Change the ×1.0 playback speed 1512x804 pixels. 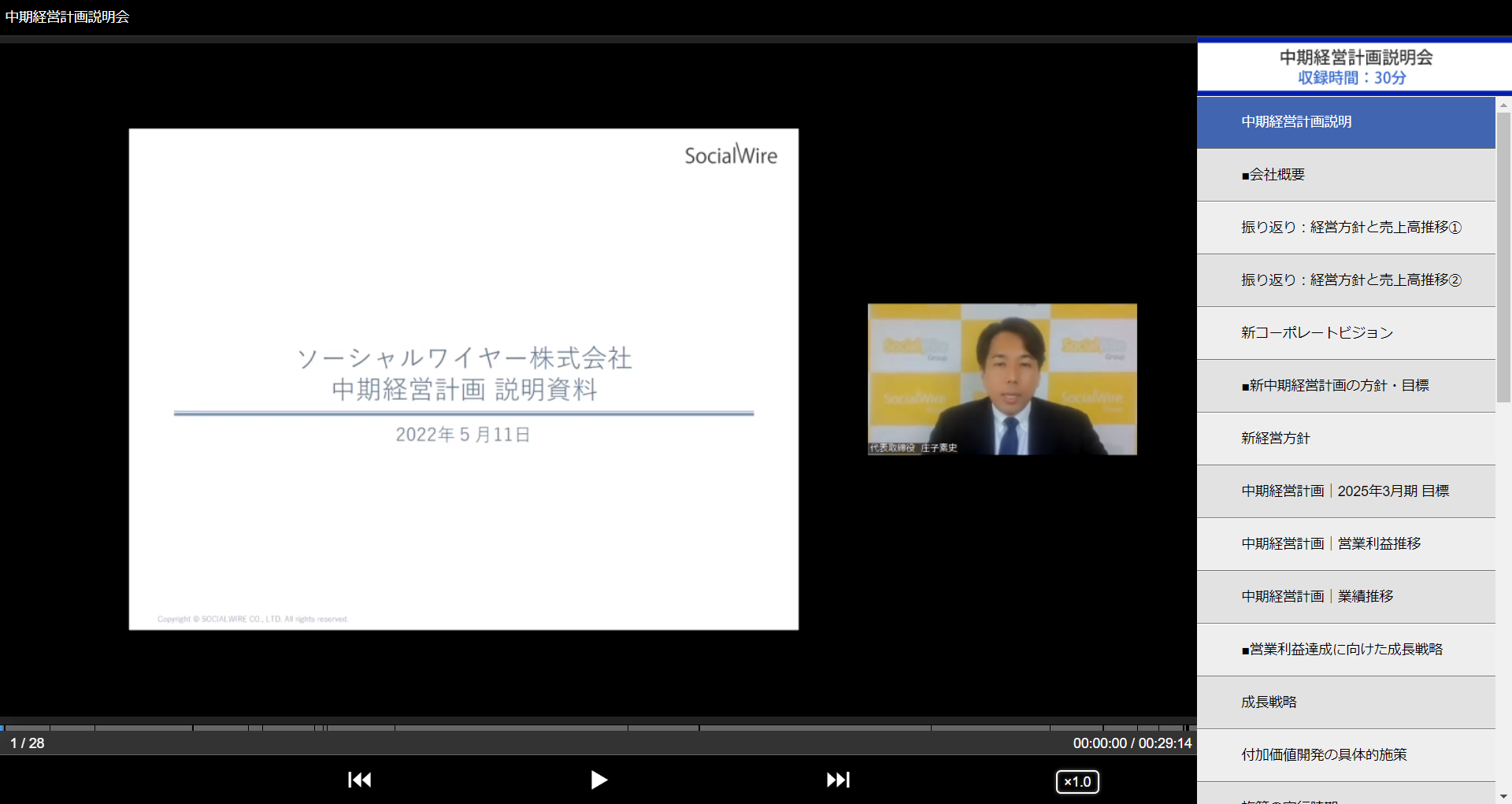click(1077, 781)
